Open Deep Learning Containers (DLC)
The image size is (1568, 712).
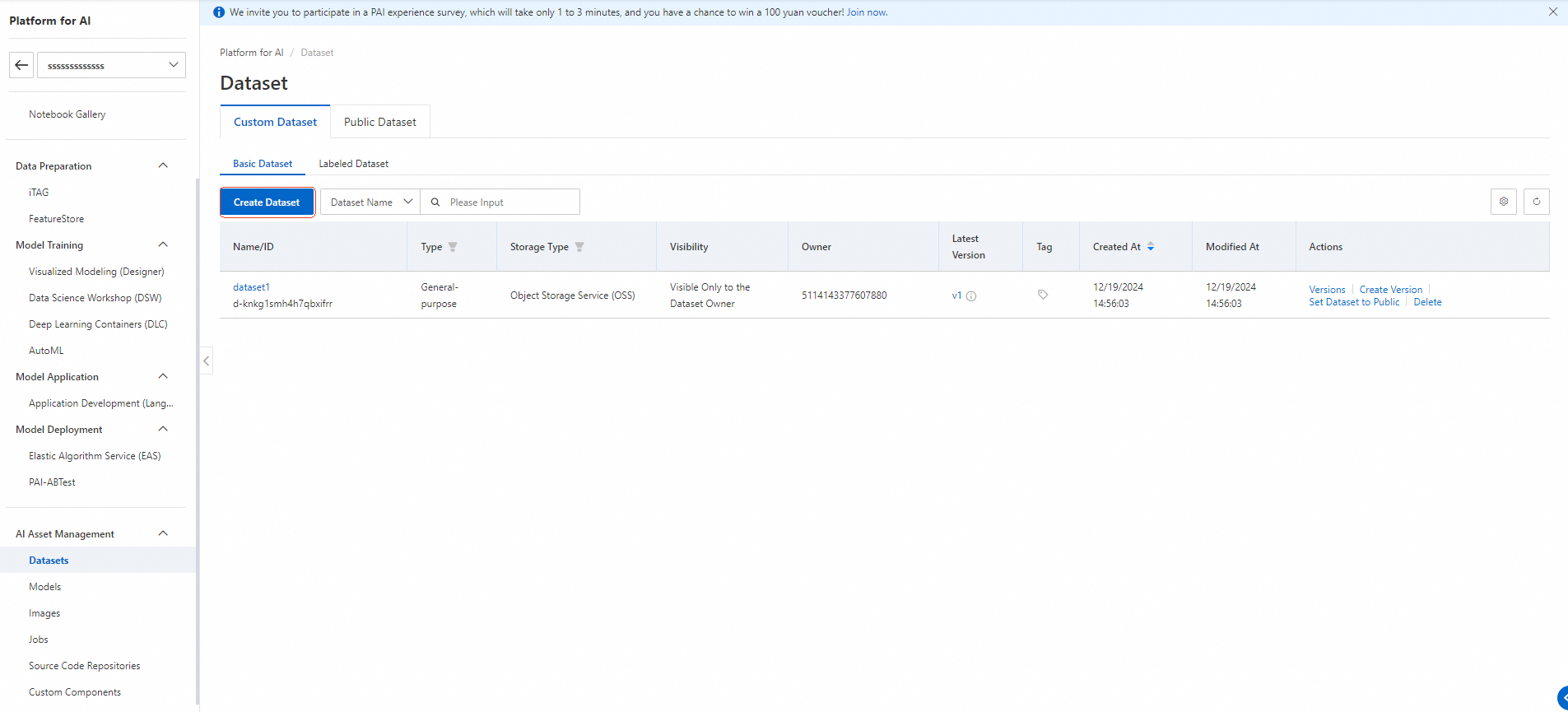[x=98, y=324]
